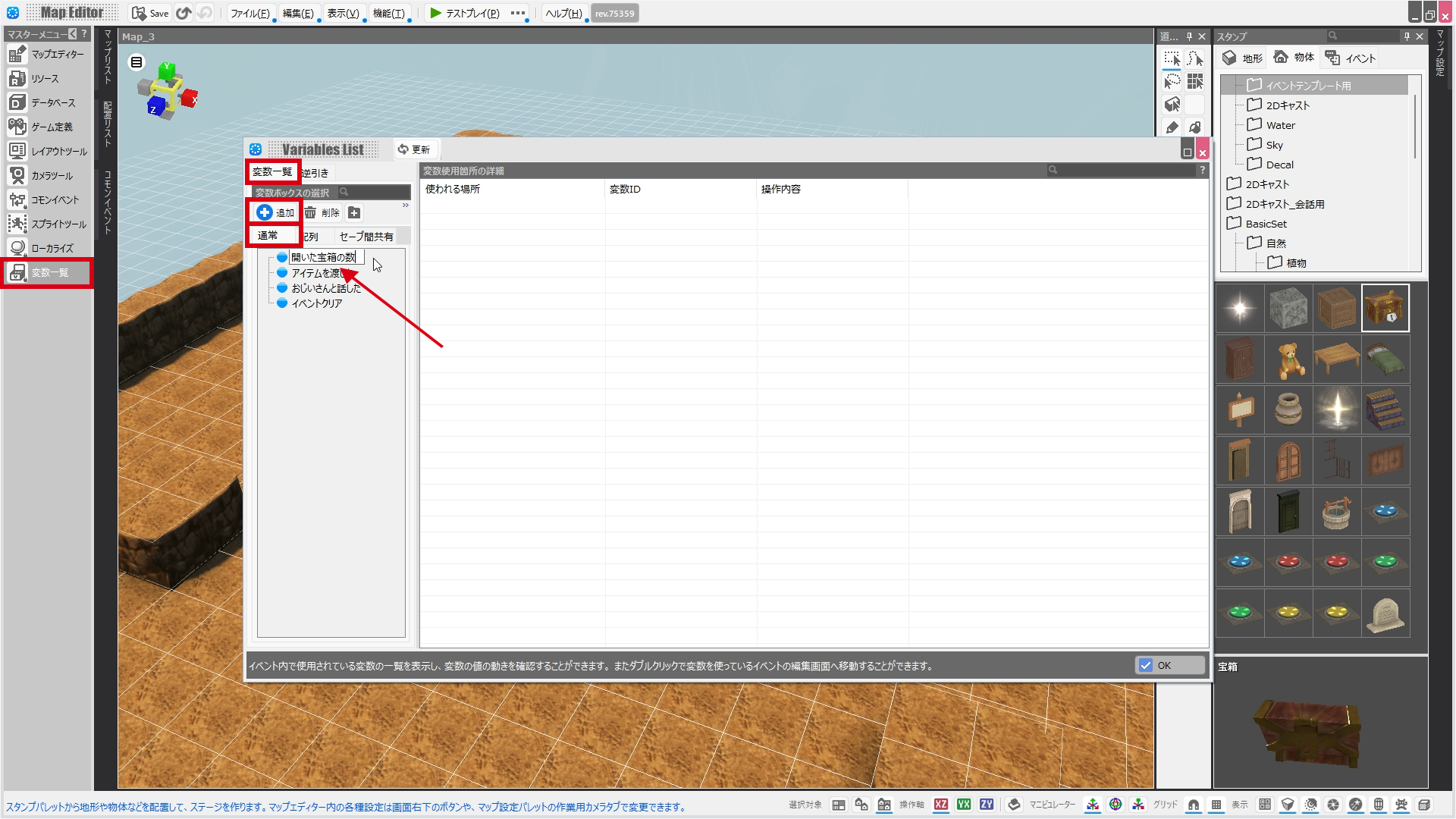Toggle the grid snap magnet button
The width and height of the screenshot is (1456, 819).
pos(1194,805)
